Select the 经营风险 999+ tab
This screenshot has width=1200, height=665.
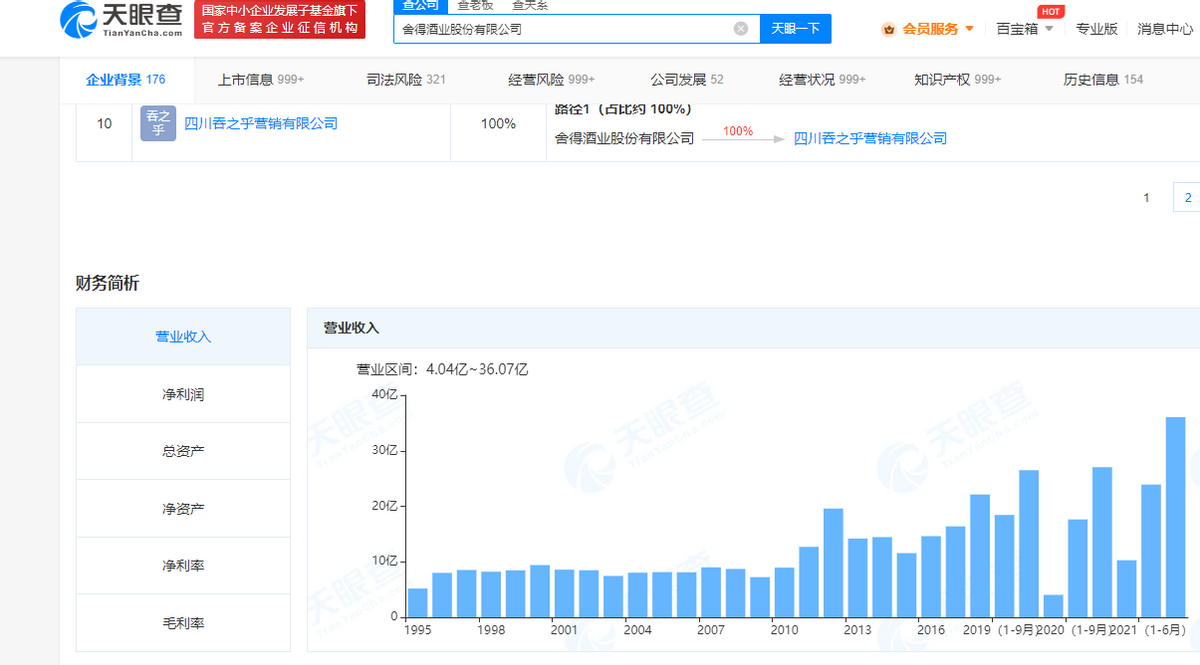[x=551, y=79]
